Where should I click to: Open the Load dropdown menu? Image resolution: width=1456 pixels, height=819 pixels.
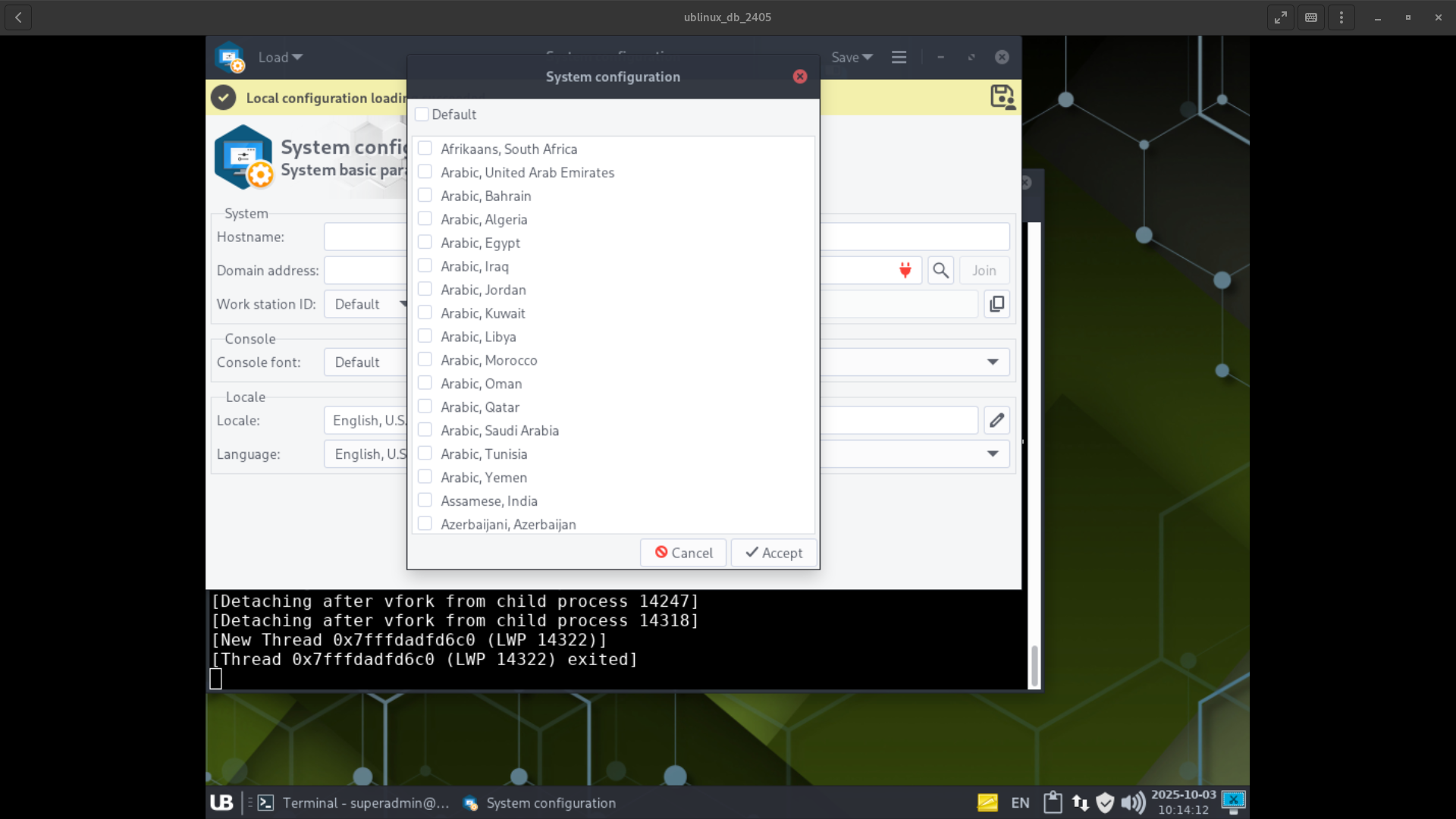pos(280,58)
